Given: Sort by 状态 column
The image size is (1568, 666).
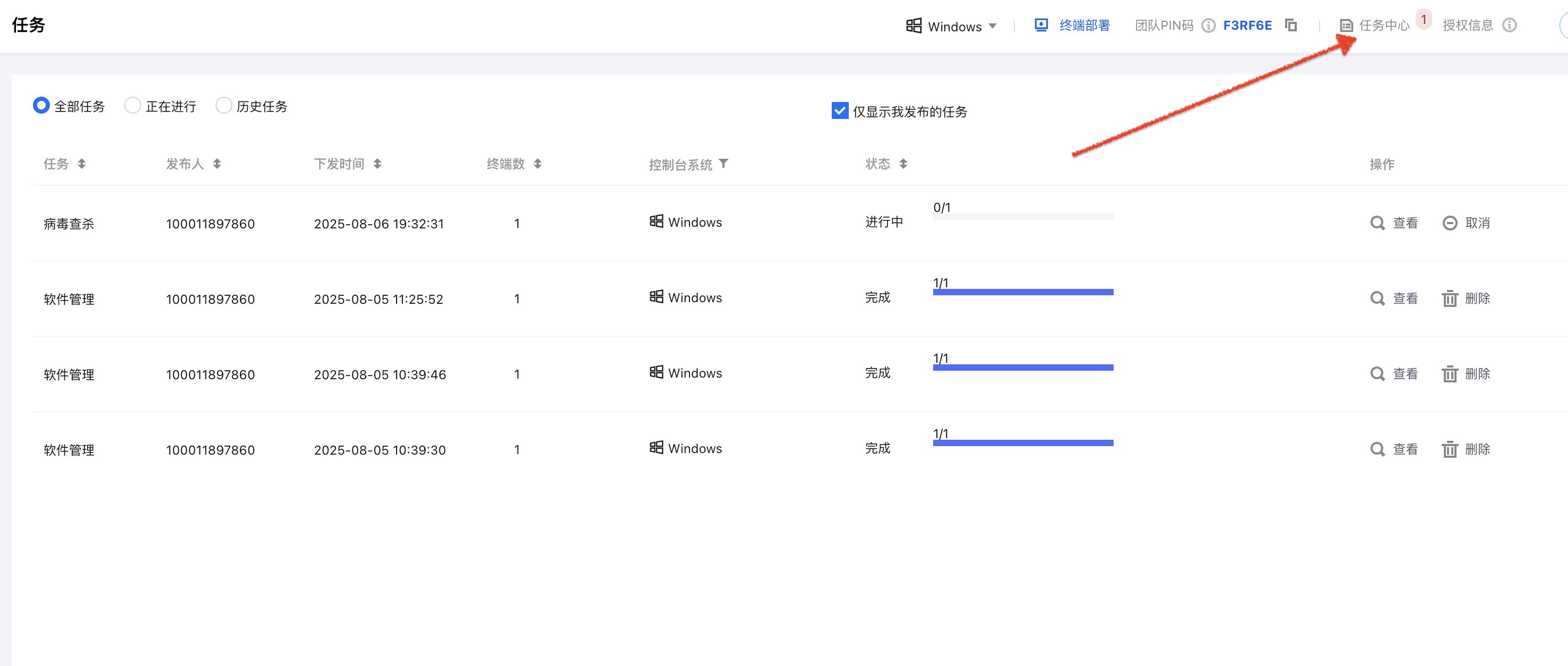Looking at the screenshot, I should (x=903, y=164).
